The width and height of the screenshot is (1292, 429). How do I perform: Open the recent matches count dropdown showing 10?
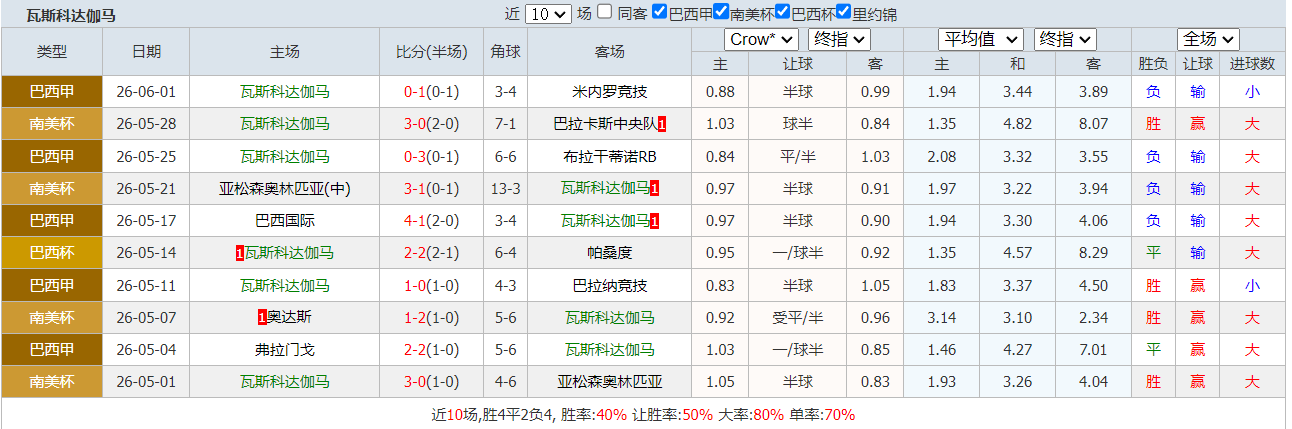point(547,14)
